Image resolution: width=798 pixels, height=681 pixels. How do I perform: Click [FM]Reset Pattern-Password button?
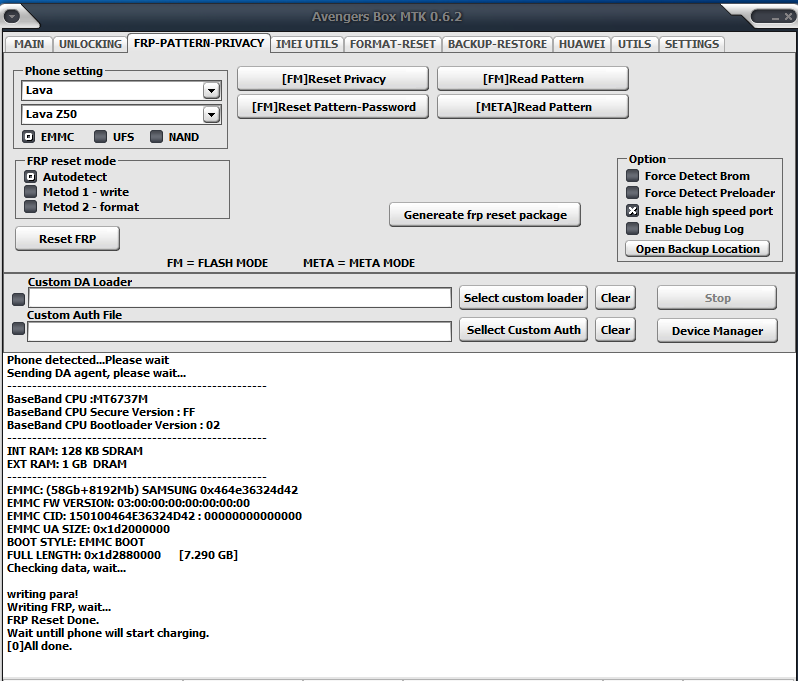point(333,107)
